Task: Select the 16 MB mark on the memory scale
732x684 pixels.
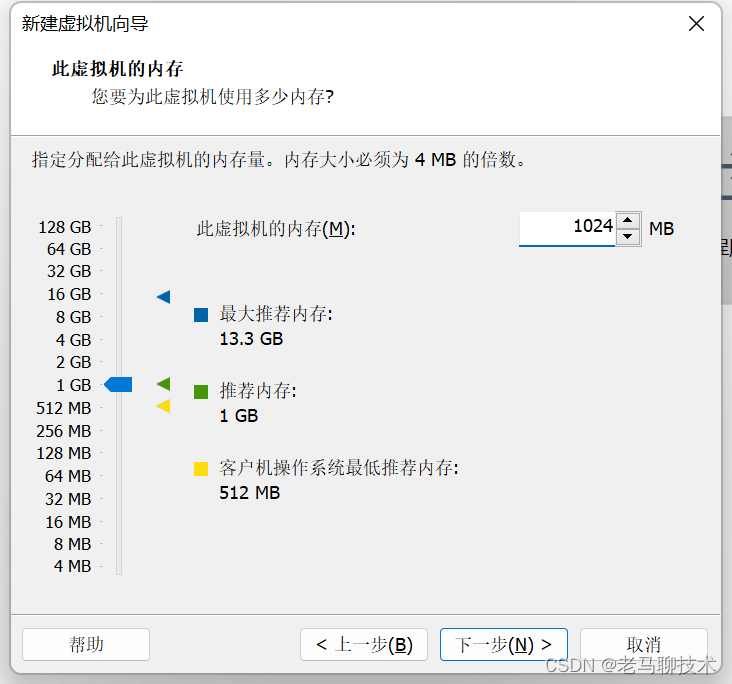Action: [x=68, y=522]
